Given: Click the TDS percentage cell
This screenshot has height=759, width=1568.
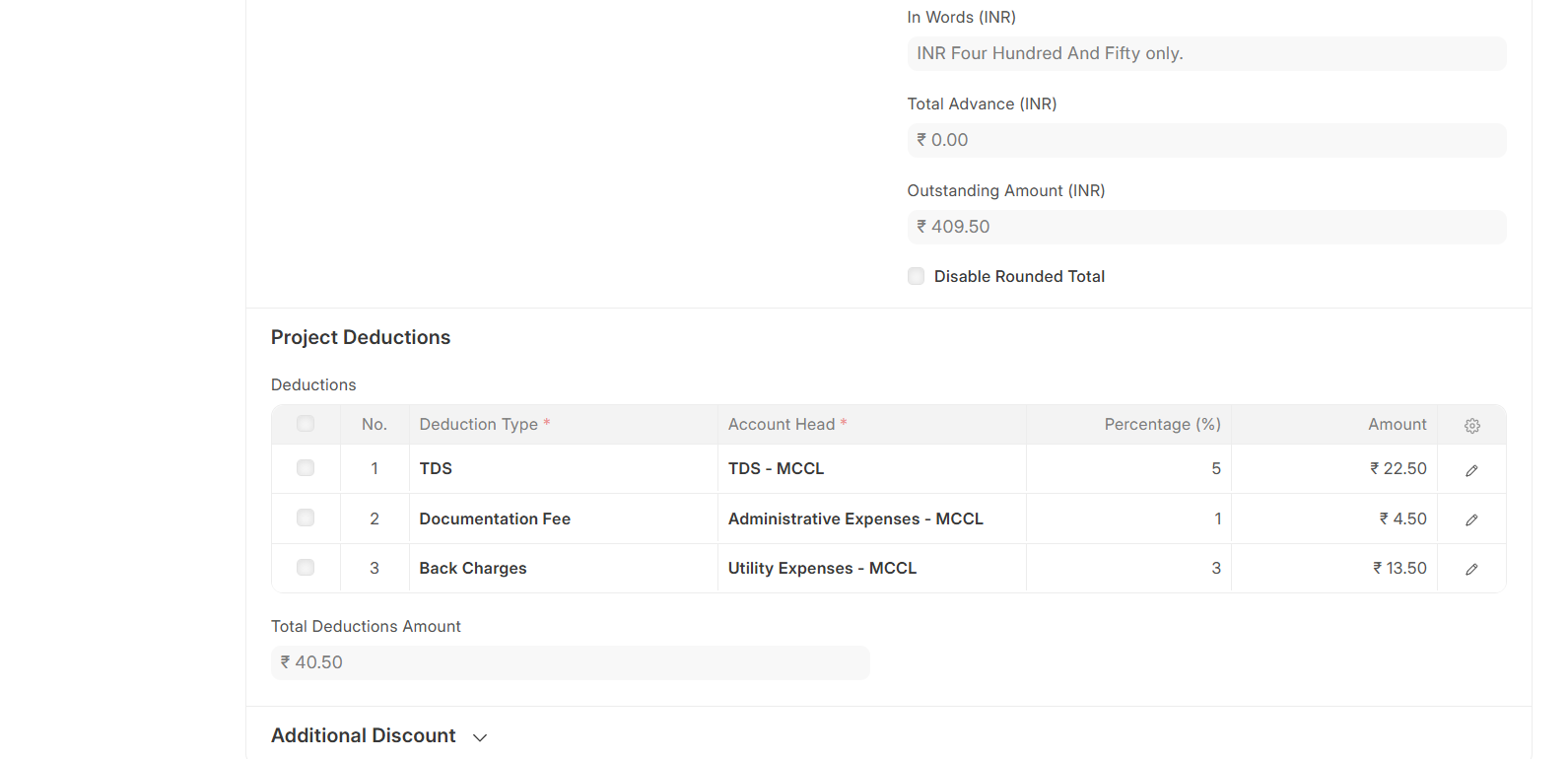Looking at the screenshot, I should click(1128, 469).
